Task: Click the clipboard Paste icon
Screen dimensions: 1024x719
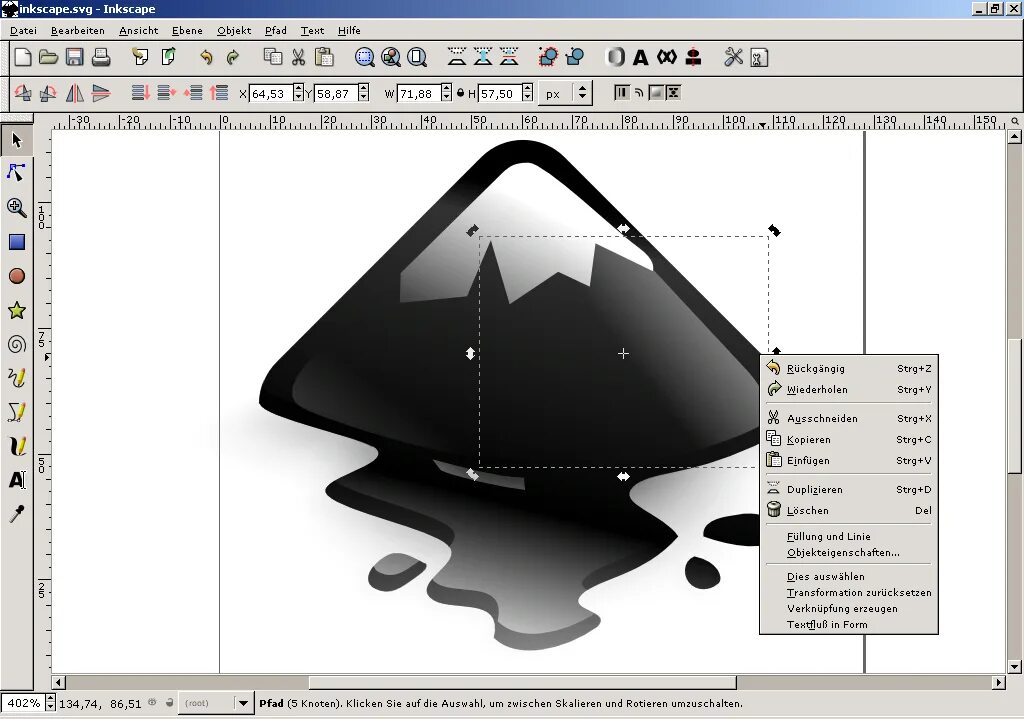Action: (x=324, y=57)
